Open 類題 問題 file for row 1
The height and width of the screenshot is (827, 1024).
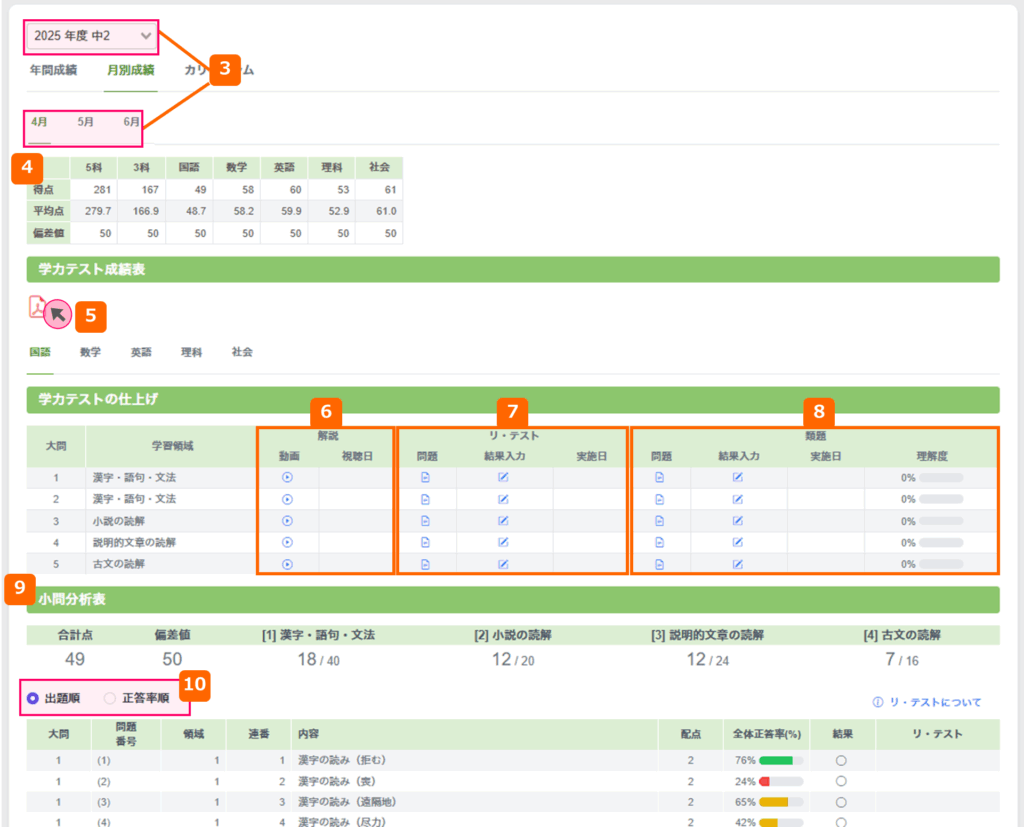[x=659, y=477]
